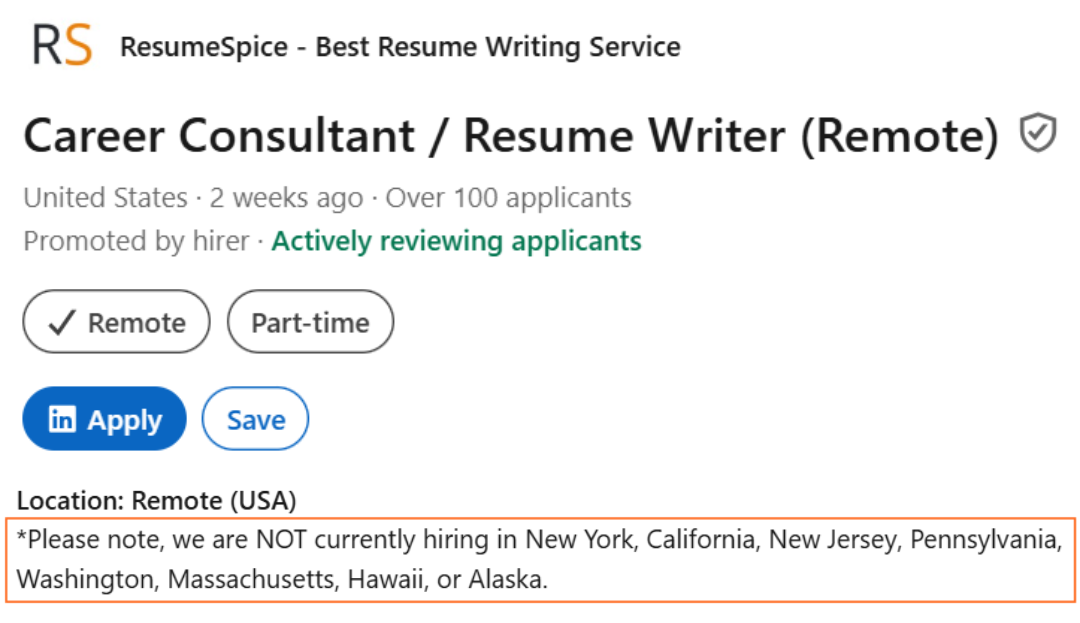Click the "Location: Remote (USA)" heading
The height and width of the screenshot is (623, 1080).
coord(157,500)
